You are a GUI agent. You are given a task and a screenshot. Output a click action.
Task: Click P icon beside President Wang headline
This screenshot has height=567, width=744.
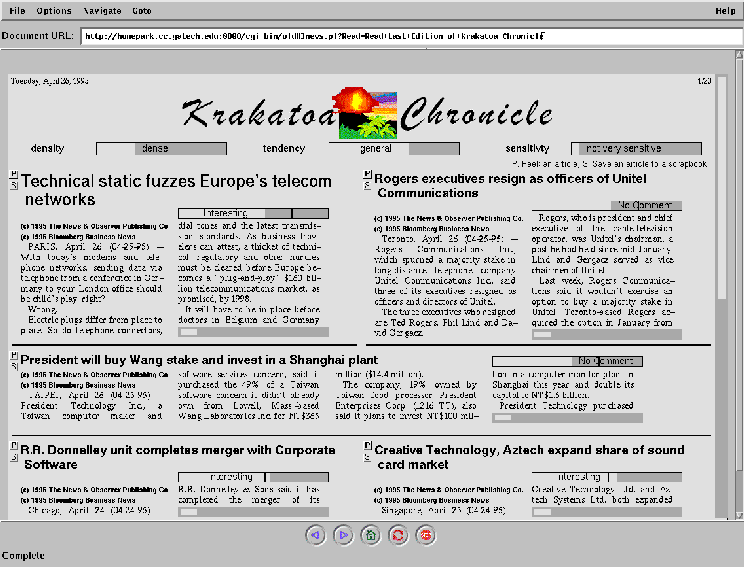[x=14, y=354]
